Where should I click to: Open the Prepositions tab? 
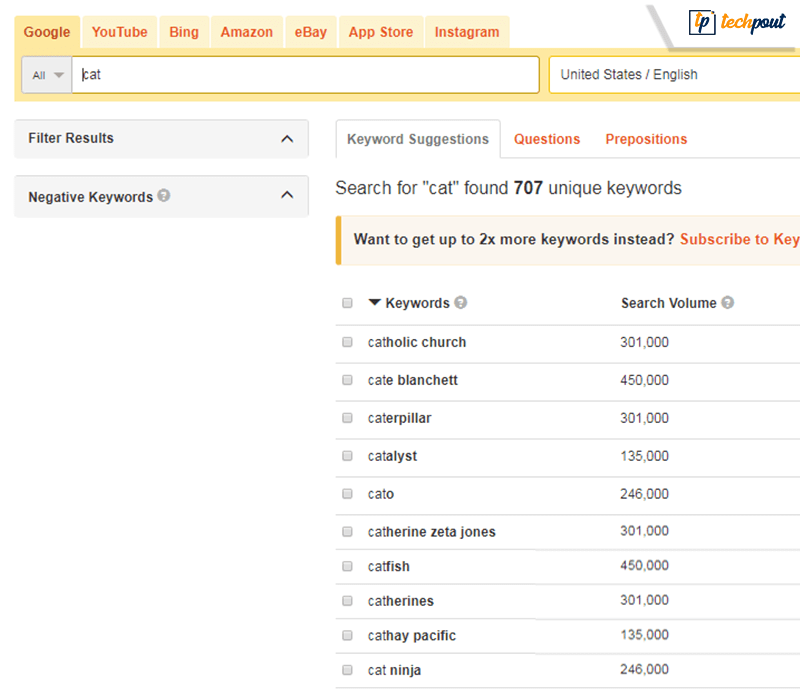tap(646, 139)
